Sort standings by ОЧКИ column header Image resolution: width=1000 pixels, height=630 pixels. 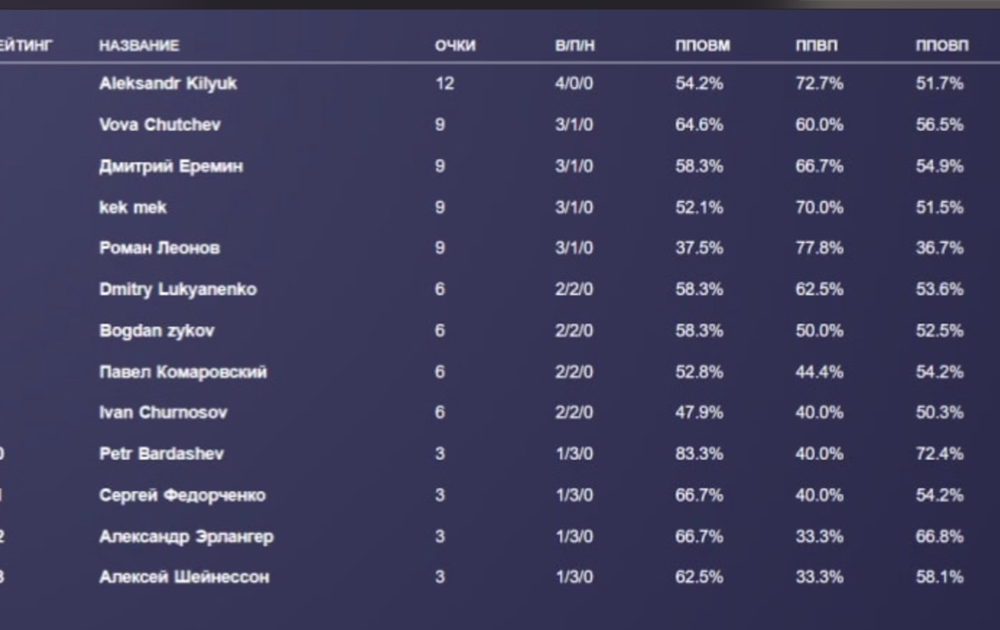tap(455, 46)
